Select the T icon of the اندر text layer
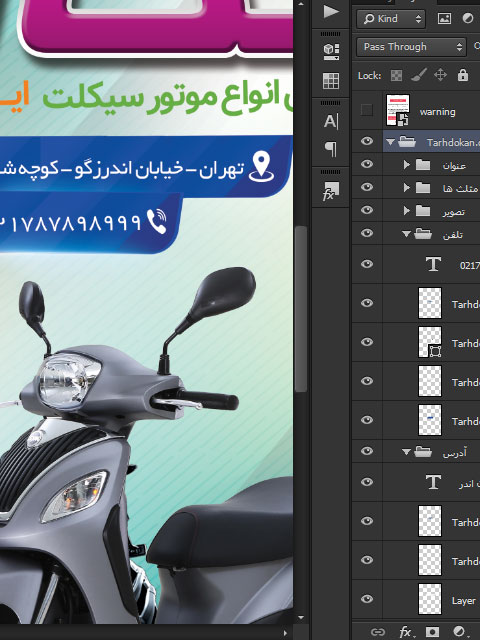 coord(433,482)
